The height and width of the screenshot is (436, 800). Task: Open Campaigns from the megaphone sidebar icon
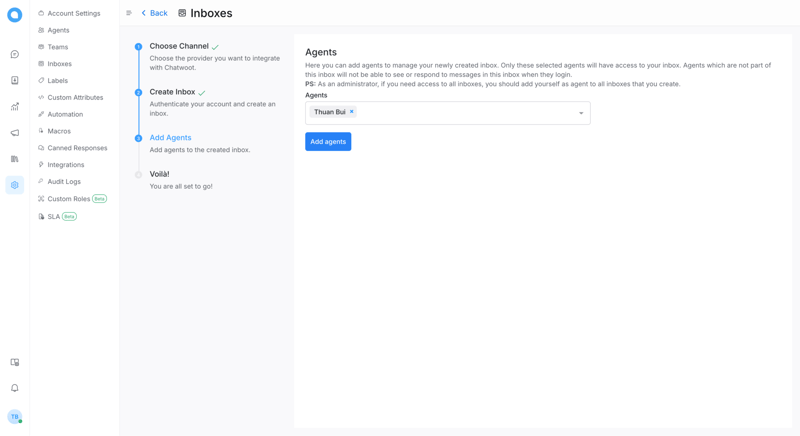point(15,133)
